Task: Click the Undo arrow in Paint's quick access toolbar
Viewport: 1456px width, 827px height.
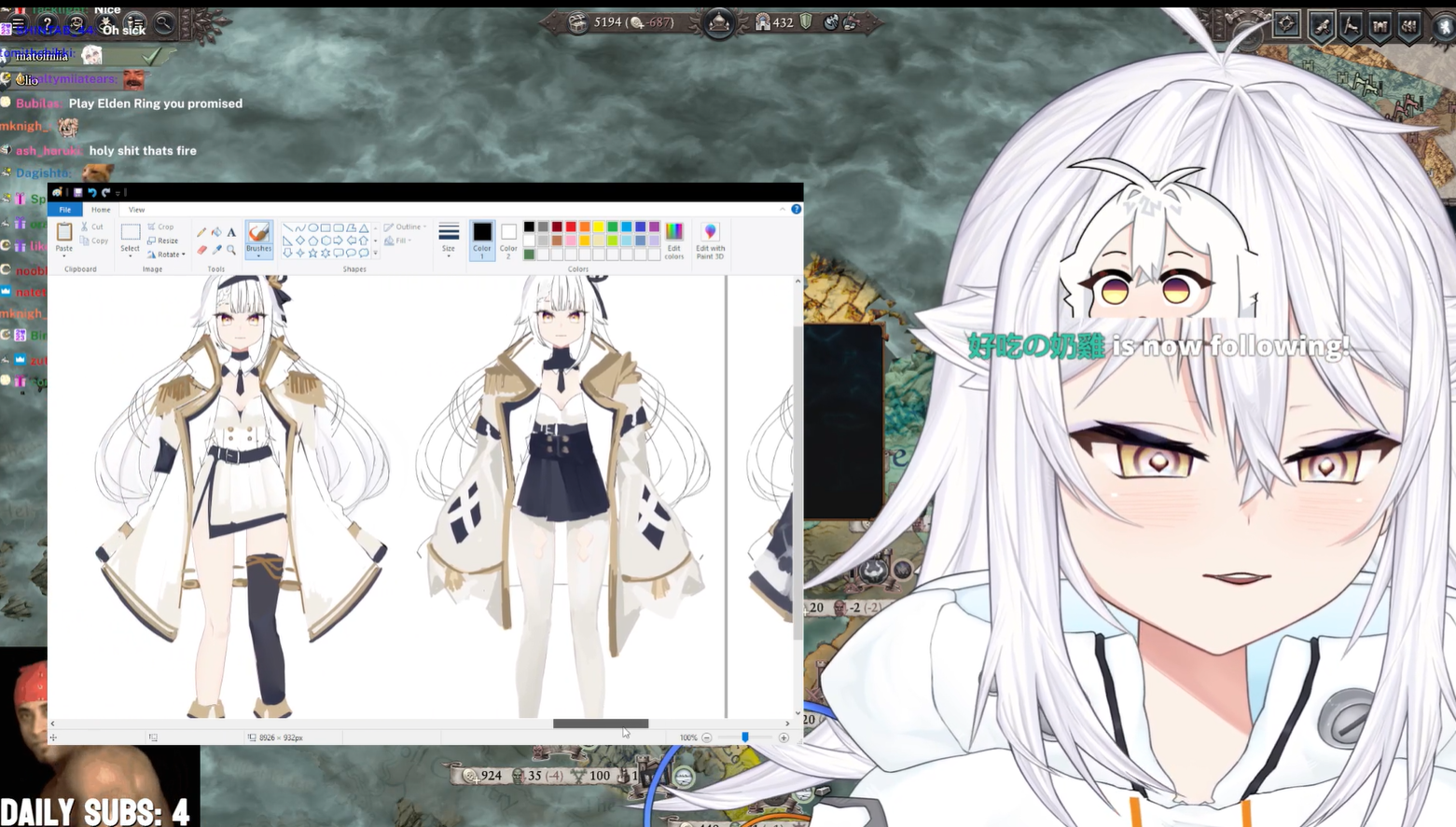Action: tap(92, 192)
